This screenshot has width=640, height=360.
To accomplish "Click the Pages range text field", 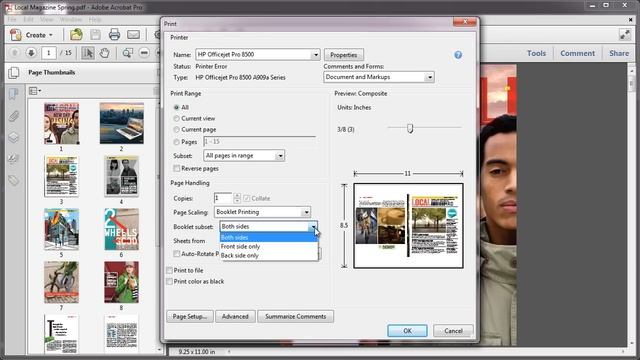I will (259, 142).
